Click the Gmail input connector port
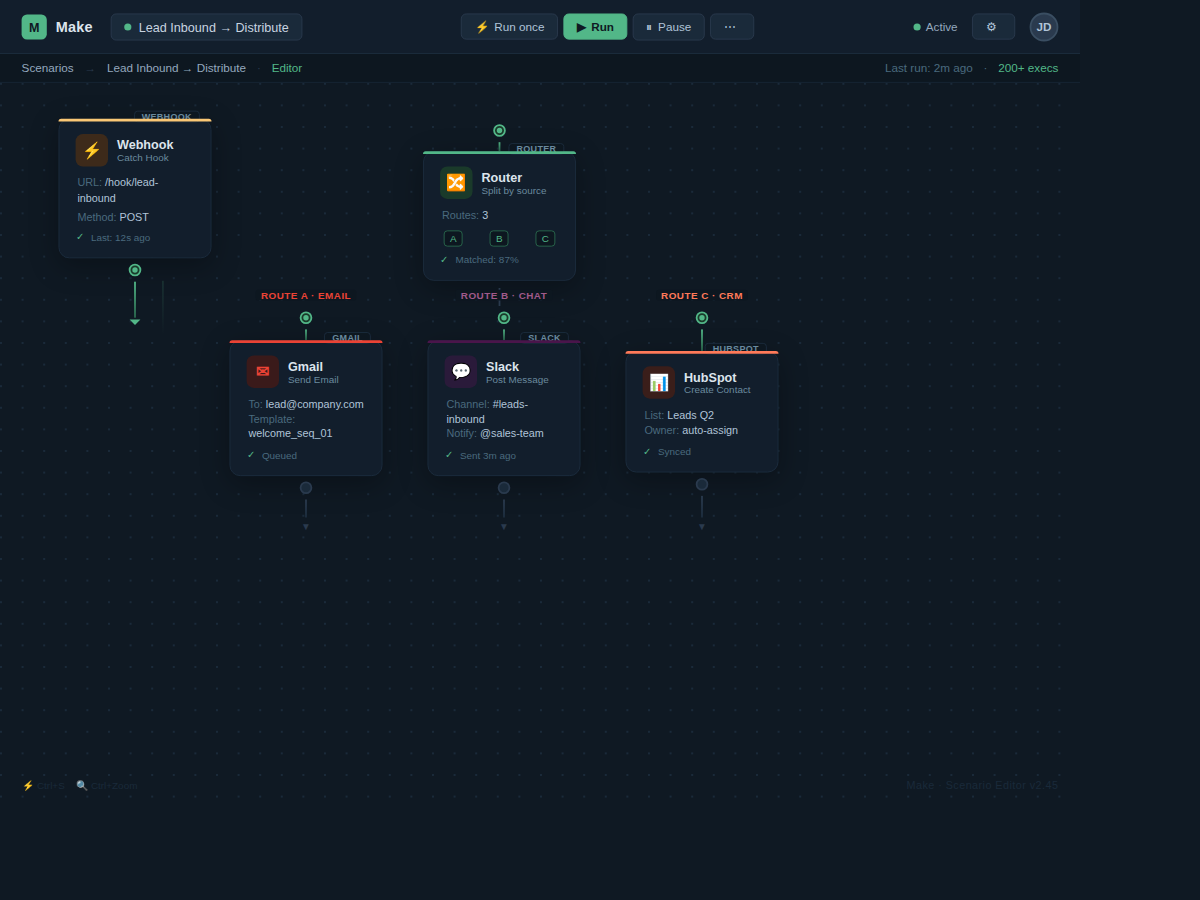This screenshot has height=900, width=1200. point(306,318)
